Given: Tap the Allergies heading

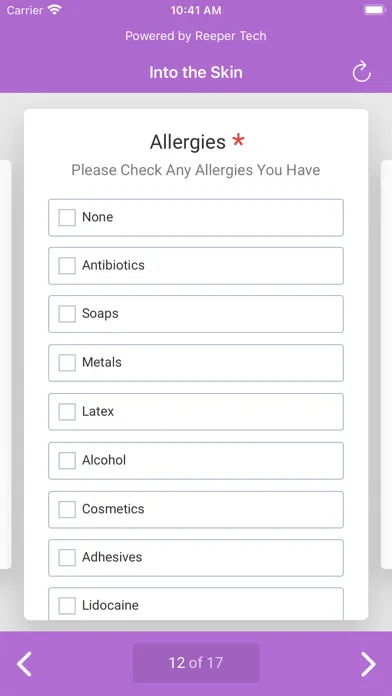Looking at the screenshot, I should point(188,142).
